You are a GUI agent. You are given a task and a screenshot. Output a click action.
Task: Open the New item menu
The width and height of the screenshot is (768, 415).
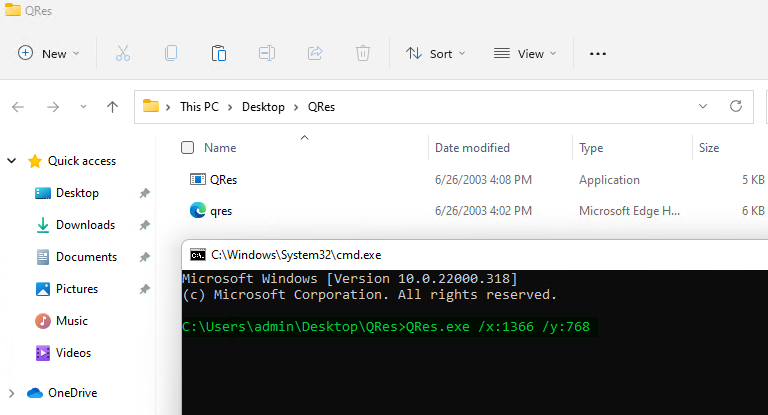tap(48, 53)
